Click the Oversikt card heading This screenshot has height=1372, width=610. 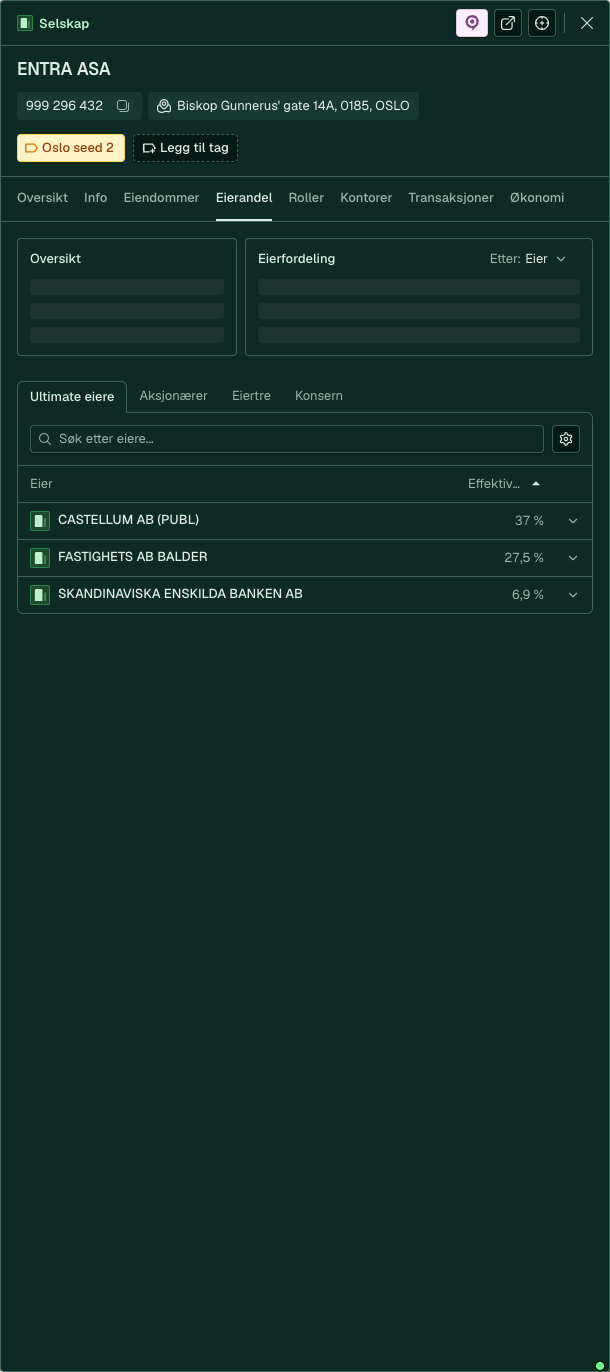[55, 259]
